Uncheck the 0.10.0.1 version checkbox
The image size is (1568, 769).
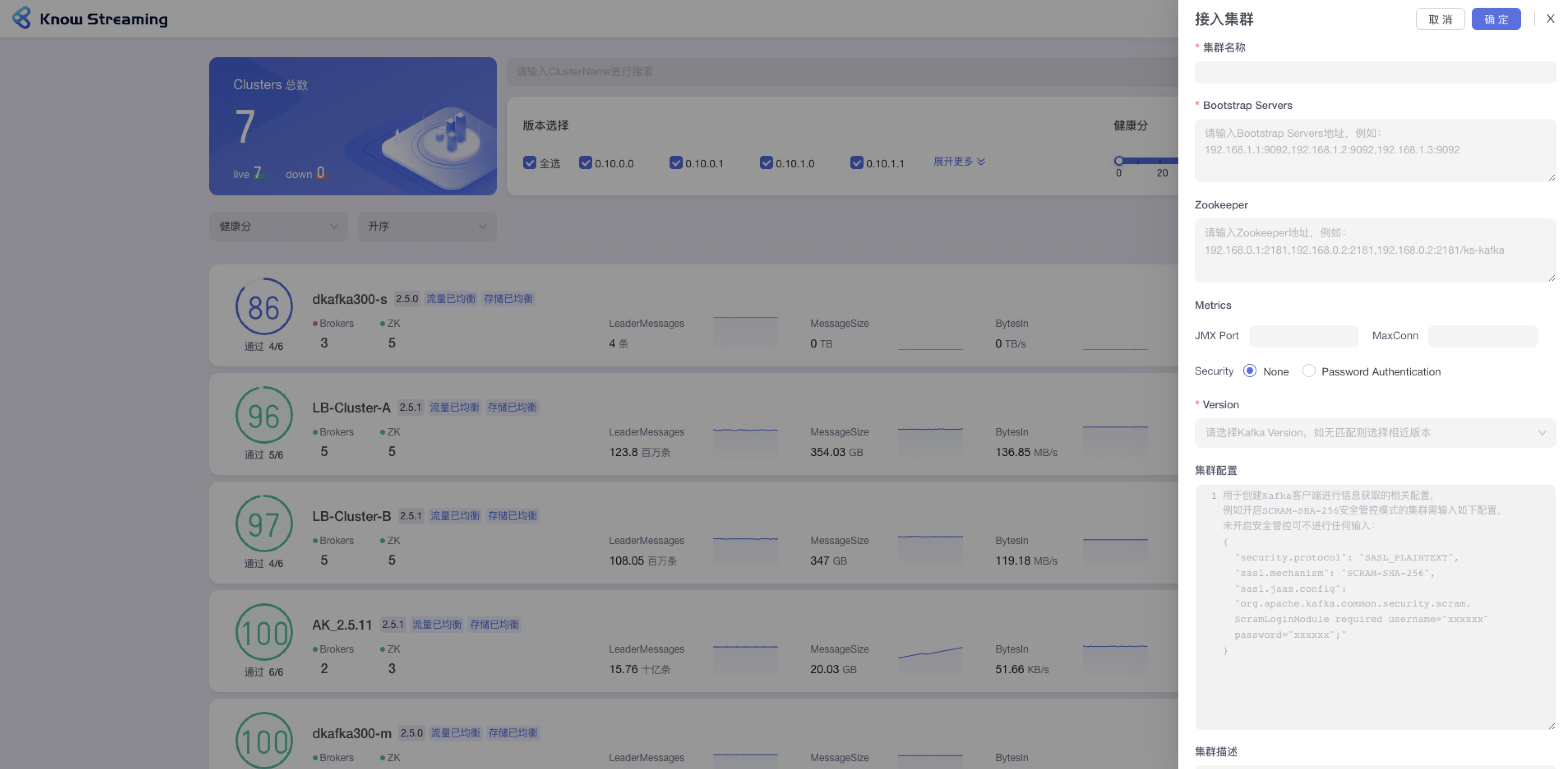(676, 163)
